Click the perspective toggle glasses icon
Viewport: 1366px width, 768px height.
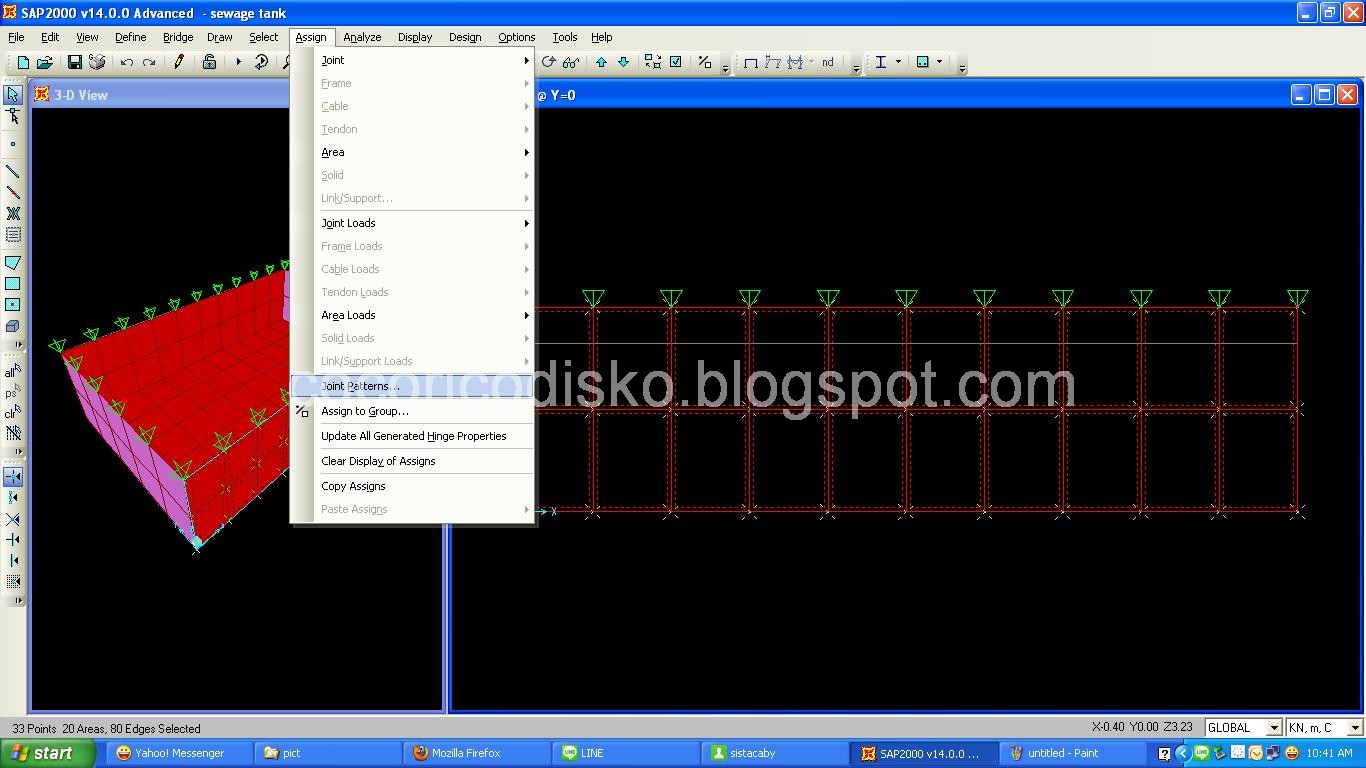point(571,62)
